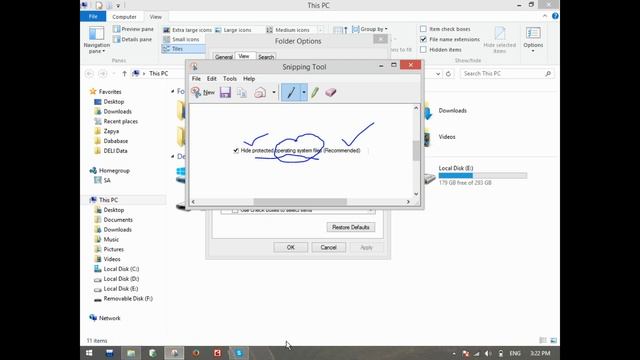Open Skype from the taskbar

pos(239,353)
